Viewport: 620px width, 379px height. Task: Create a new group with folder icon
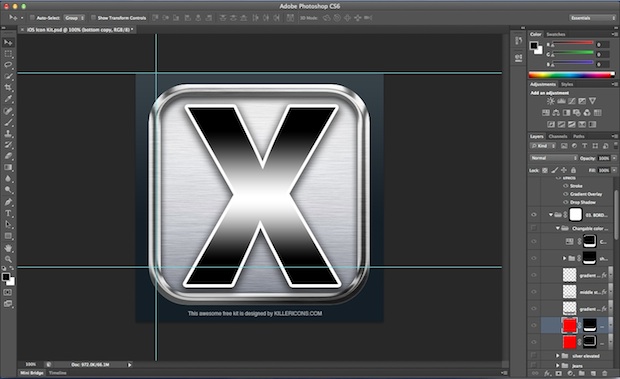[582, 373]
